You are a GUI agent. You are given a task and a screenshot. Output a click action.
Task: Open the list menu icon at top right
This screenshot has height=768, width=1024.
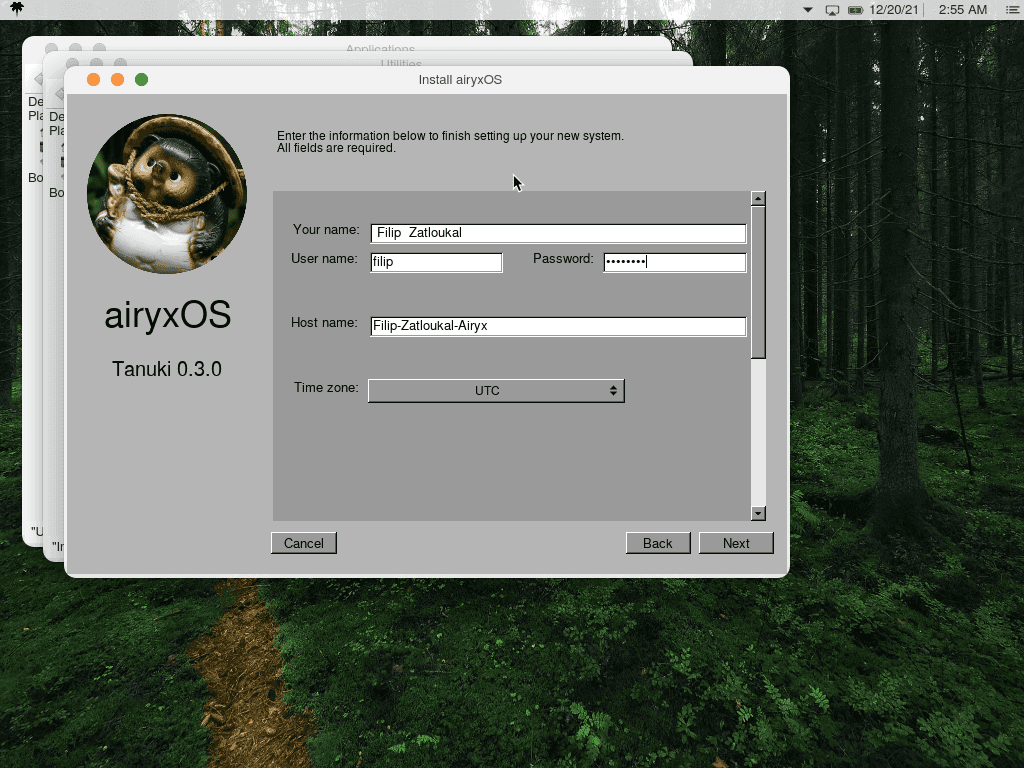click(x=1012, y=10)
